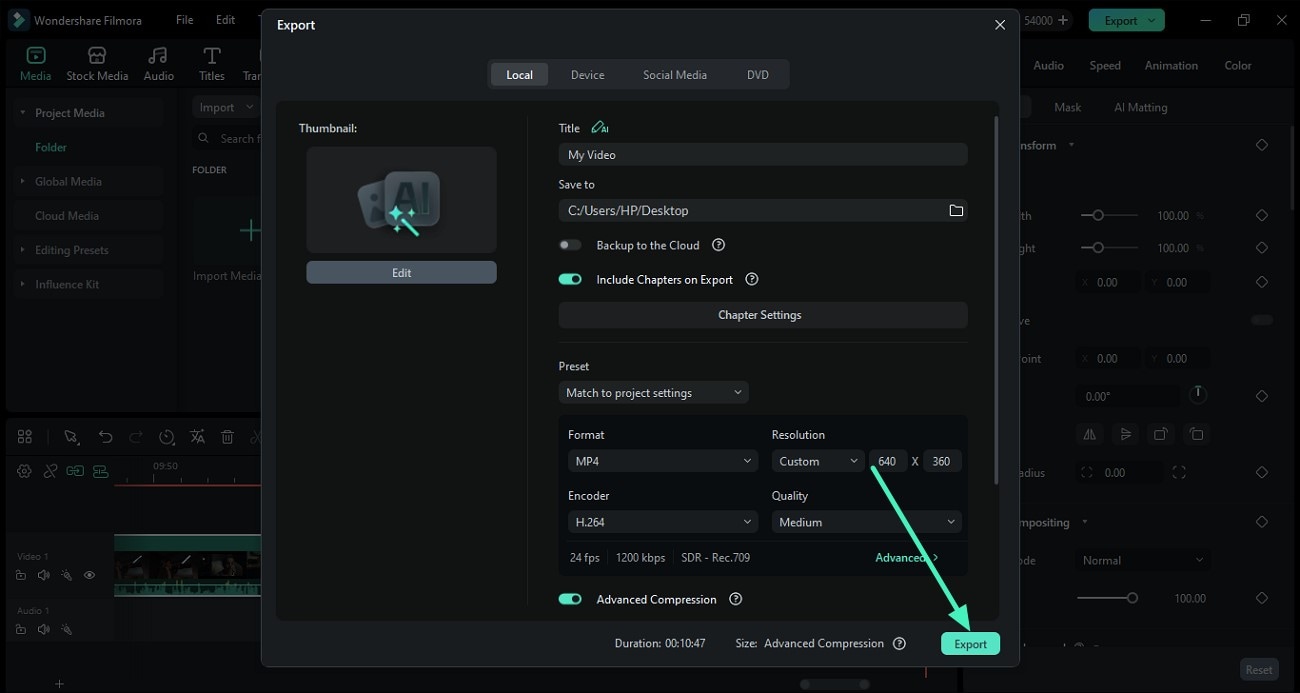
Task: Click the timeline layout grid icon
Action: click(25, 437)
